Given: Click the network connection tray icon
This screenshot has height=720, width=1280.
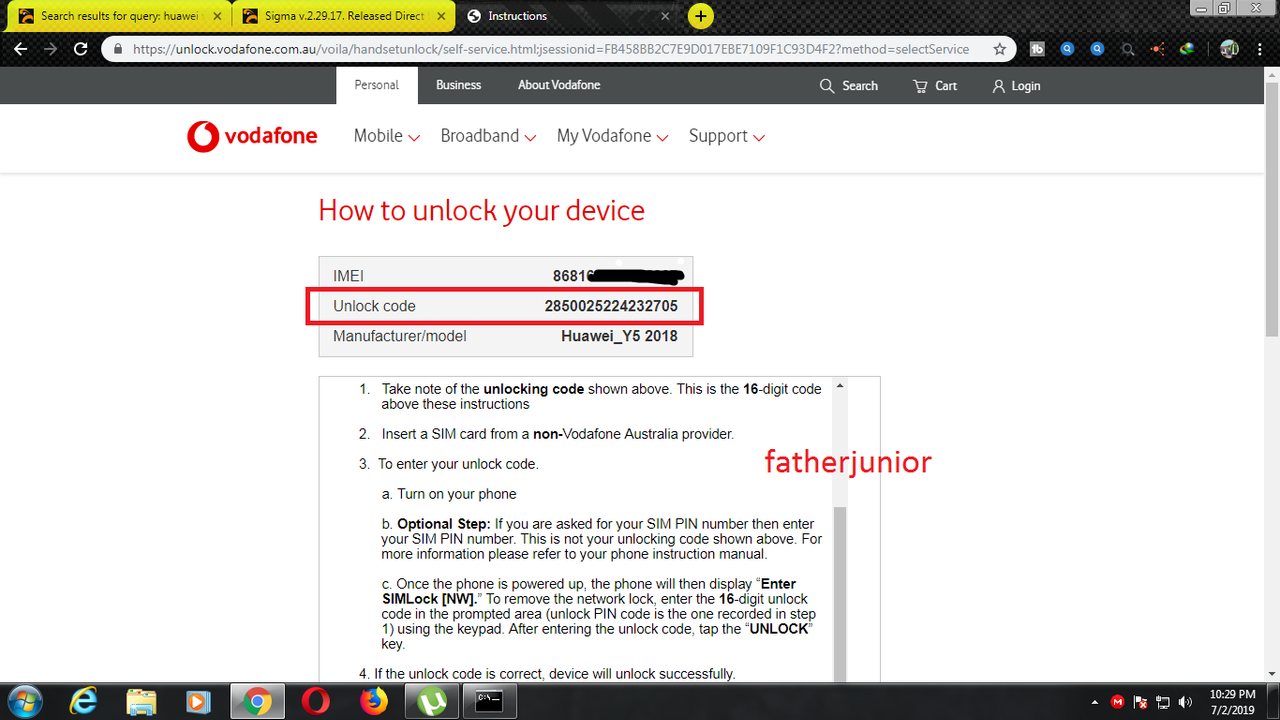Looking at the screenshot, I should point(1163,702).
